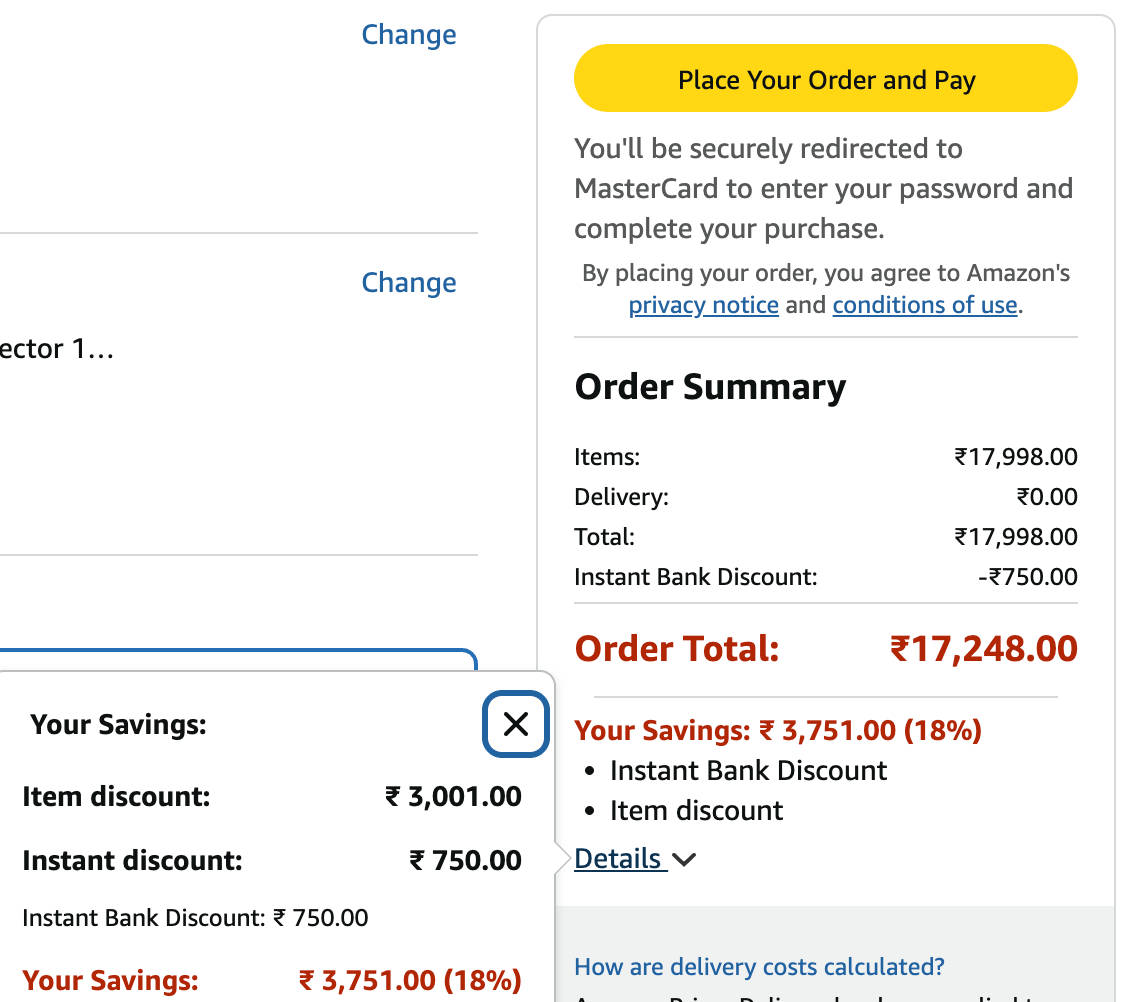Click the Instant Bank Discount bullet item
The width and height of the screenshot is (1132, 1002).
coord(748,771)
